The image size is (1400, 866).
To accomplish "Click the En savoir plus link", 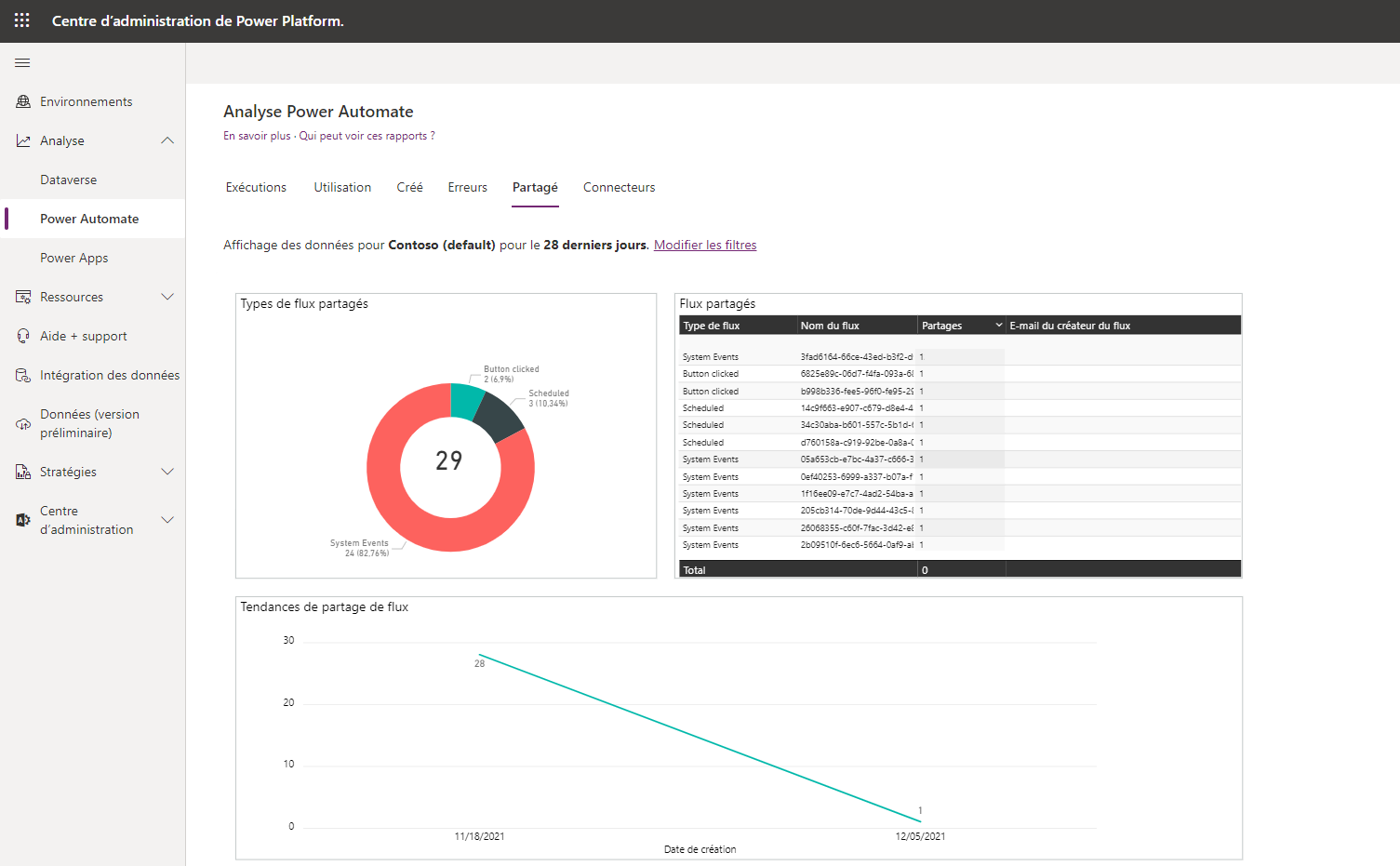I will pyautogui.click(x=257, y=136).
